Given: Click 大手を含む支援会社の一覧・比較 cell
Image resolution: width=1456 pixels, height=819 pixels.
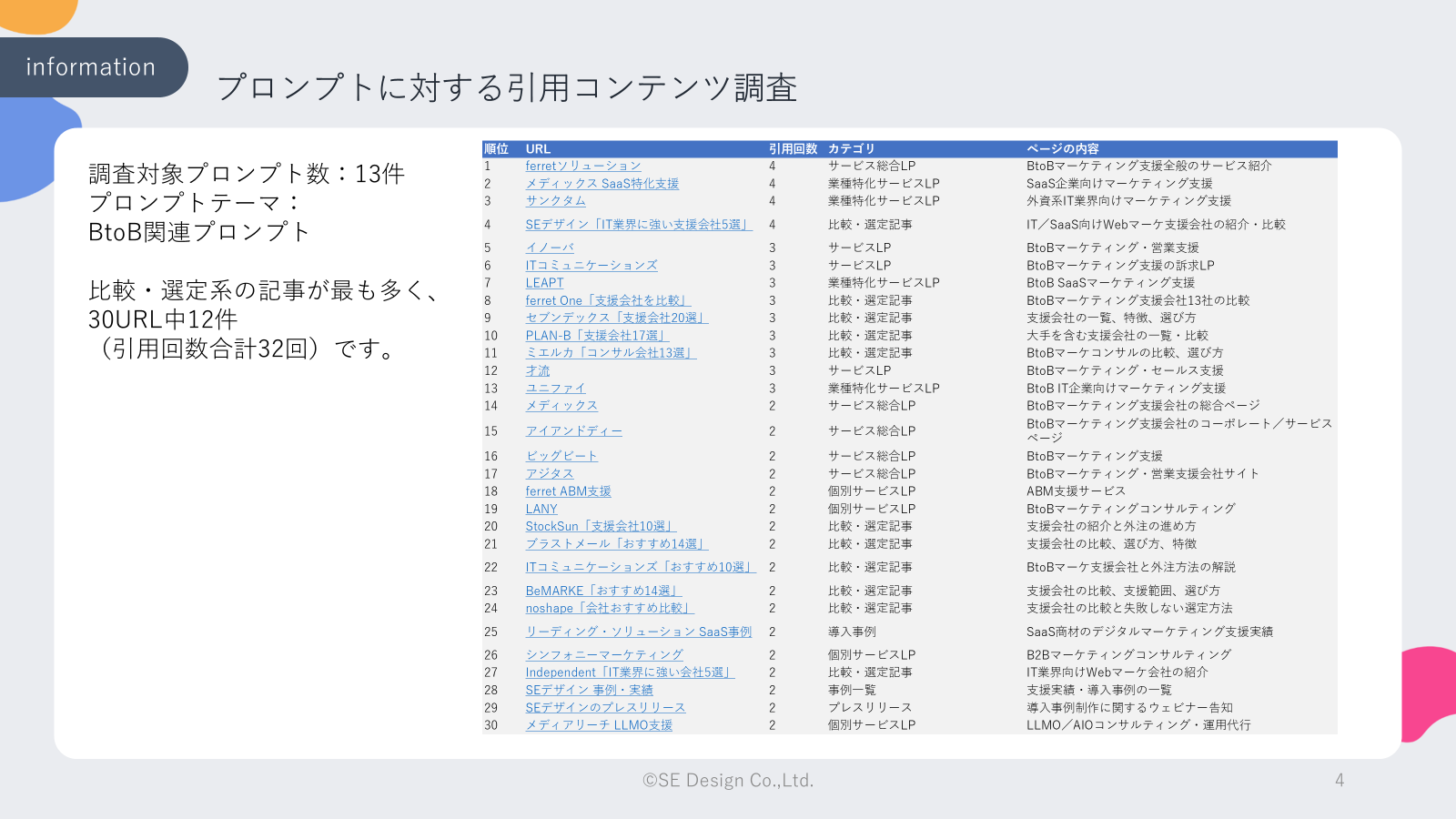Looking at the screenshot, I should (1117, 336).
